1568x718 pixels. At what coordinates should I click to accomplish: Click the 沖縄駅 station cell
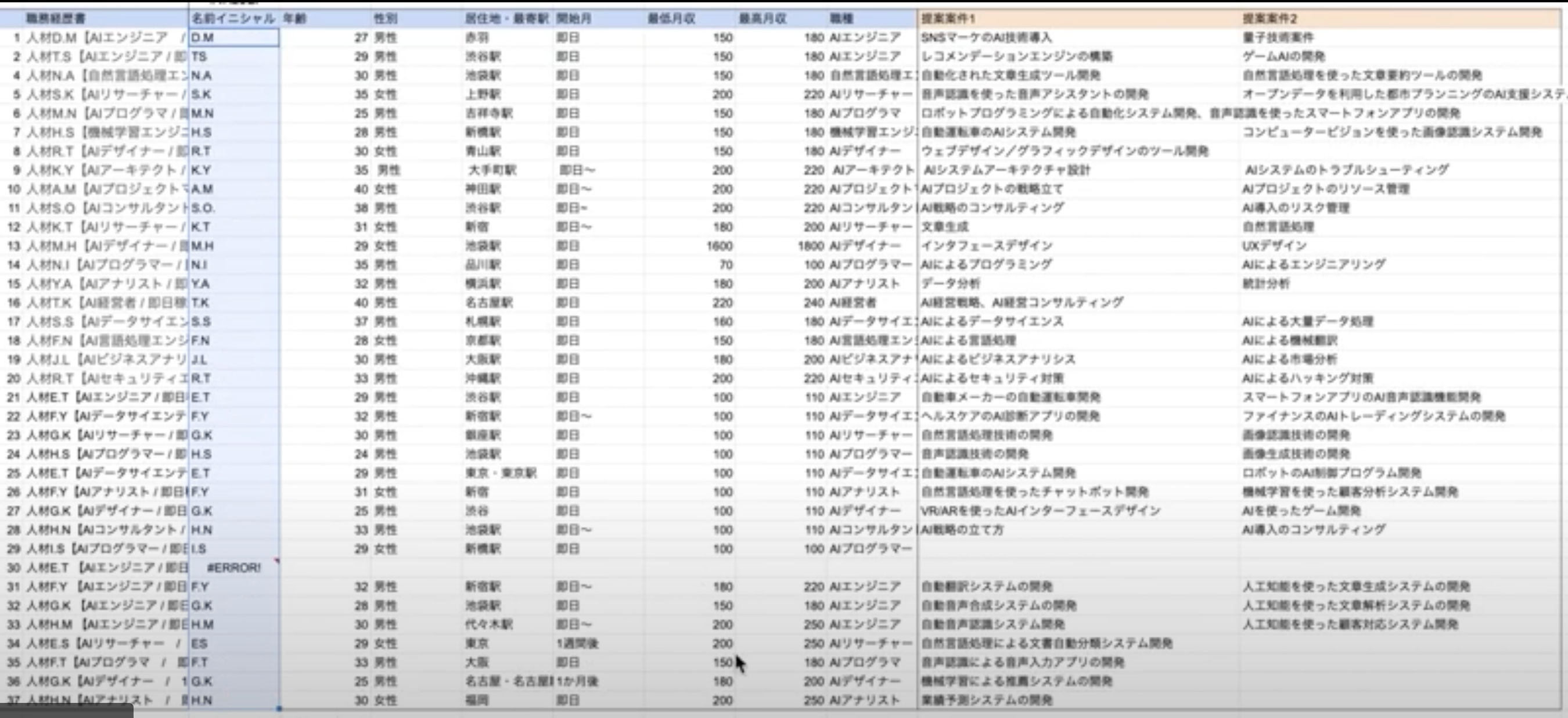tap(483, 378)
